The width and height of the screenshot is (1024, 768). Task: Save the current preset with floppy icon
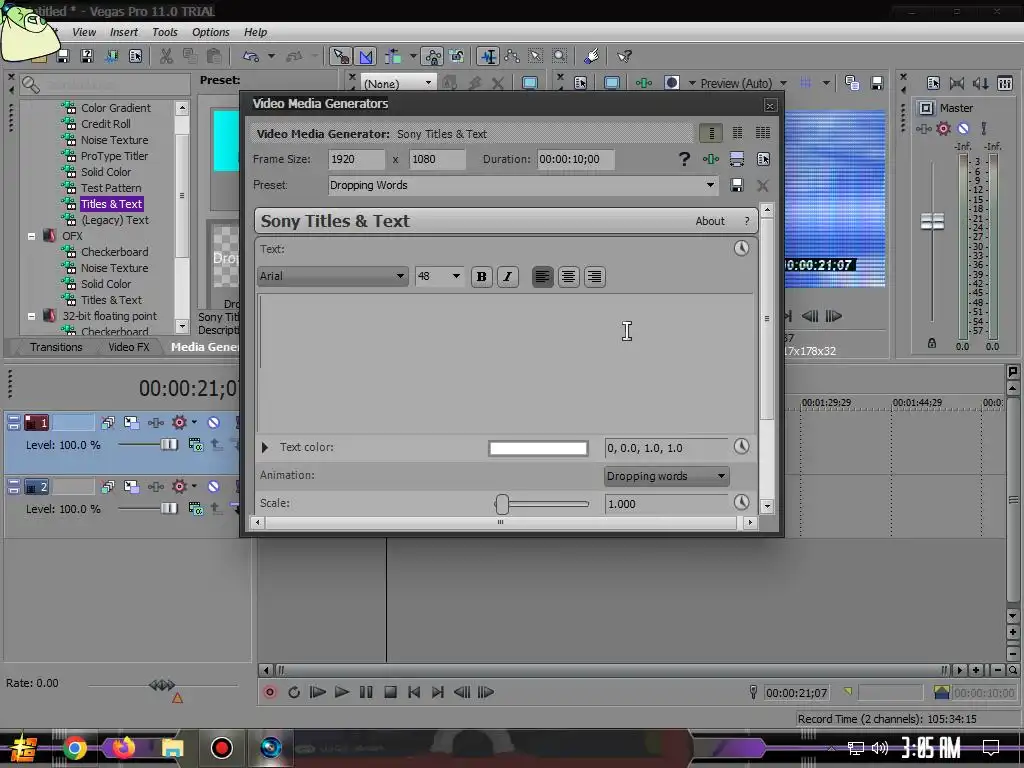pyautogui.click(x=737, y=185)
